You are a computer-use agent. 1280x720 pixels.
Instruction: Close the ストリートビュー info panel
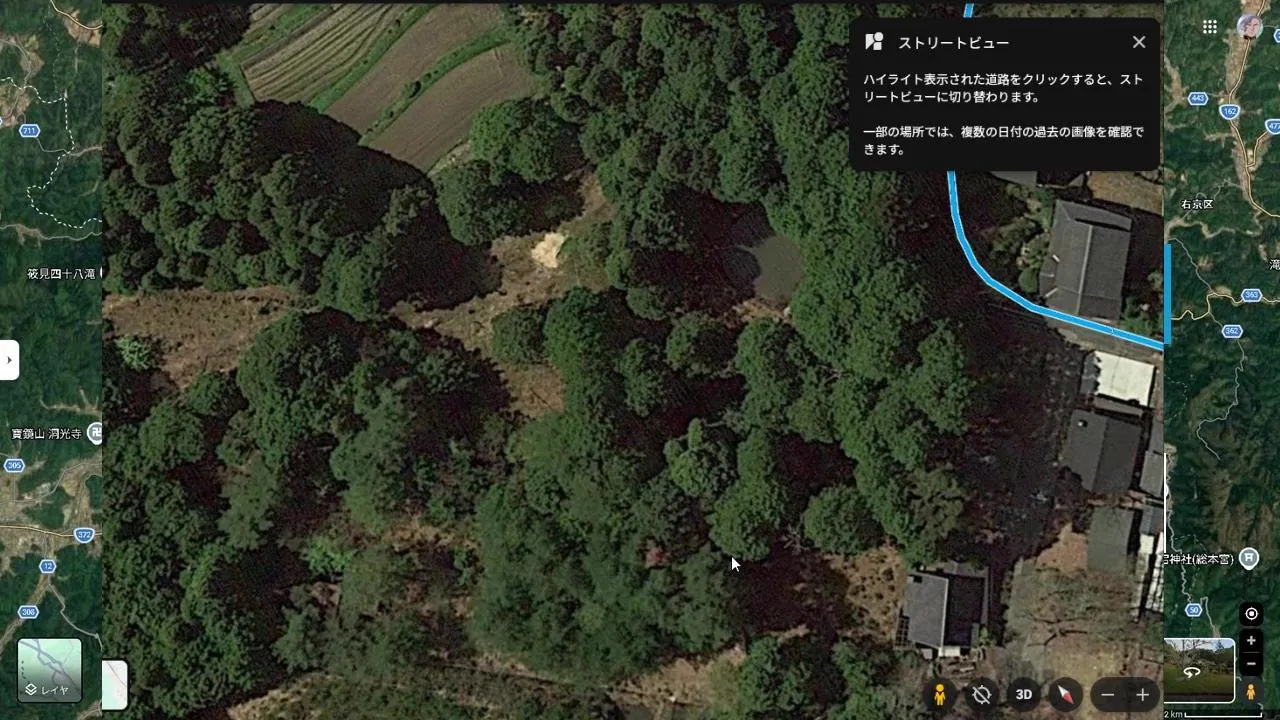pyautogui.click(x=1139, y=42)
